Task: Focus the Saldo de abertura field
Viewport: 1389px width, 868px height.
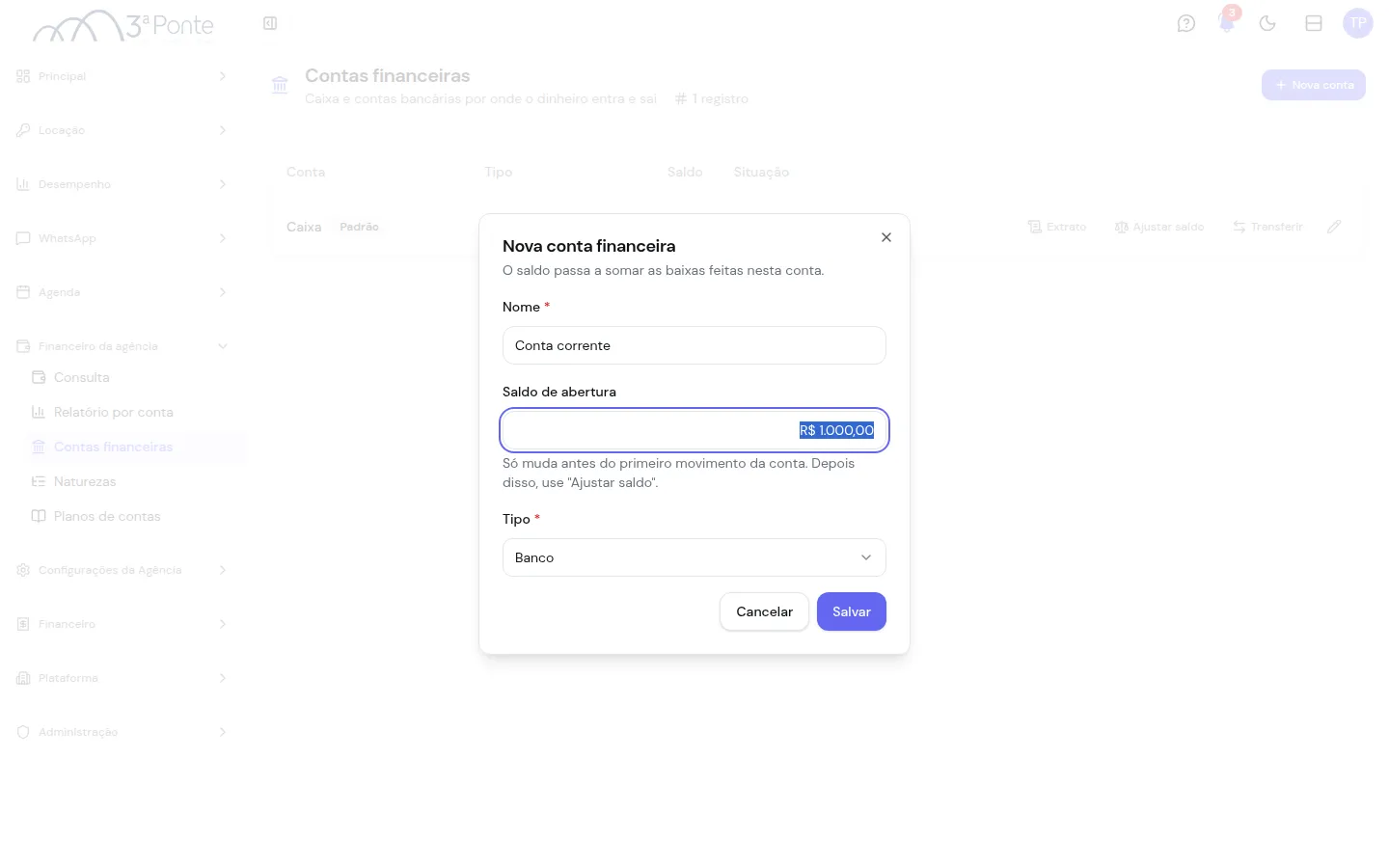Action: [694, 430]
